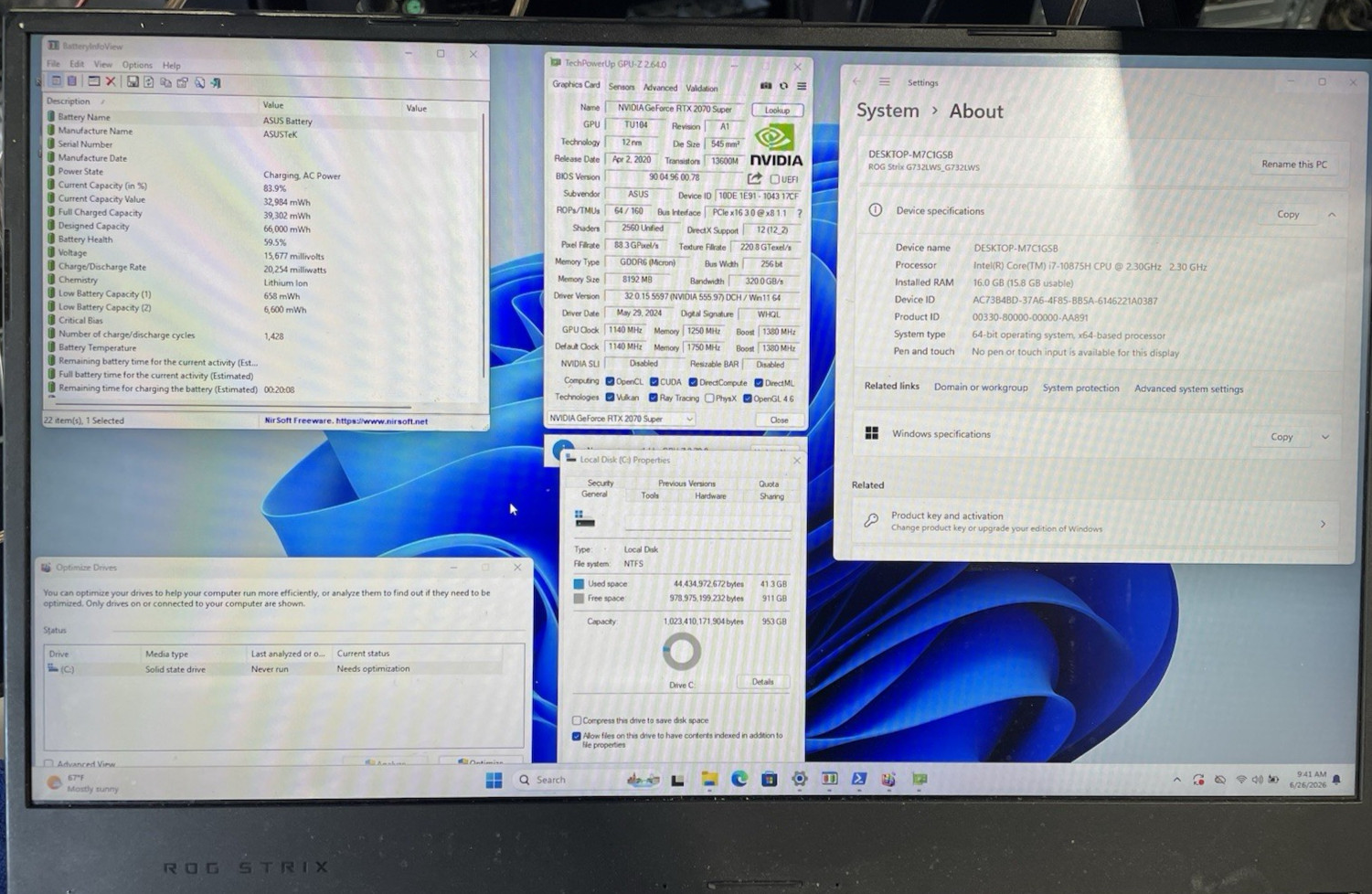
Task: Toggle the OpenCL checkbox
Action: [610, 382]
